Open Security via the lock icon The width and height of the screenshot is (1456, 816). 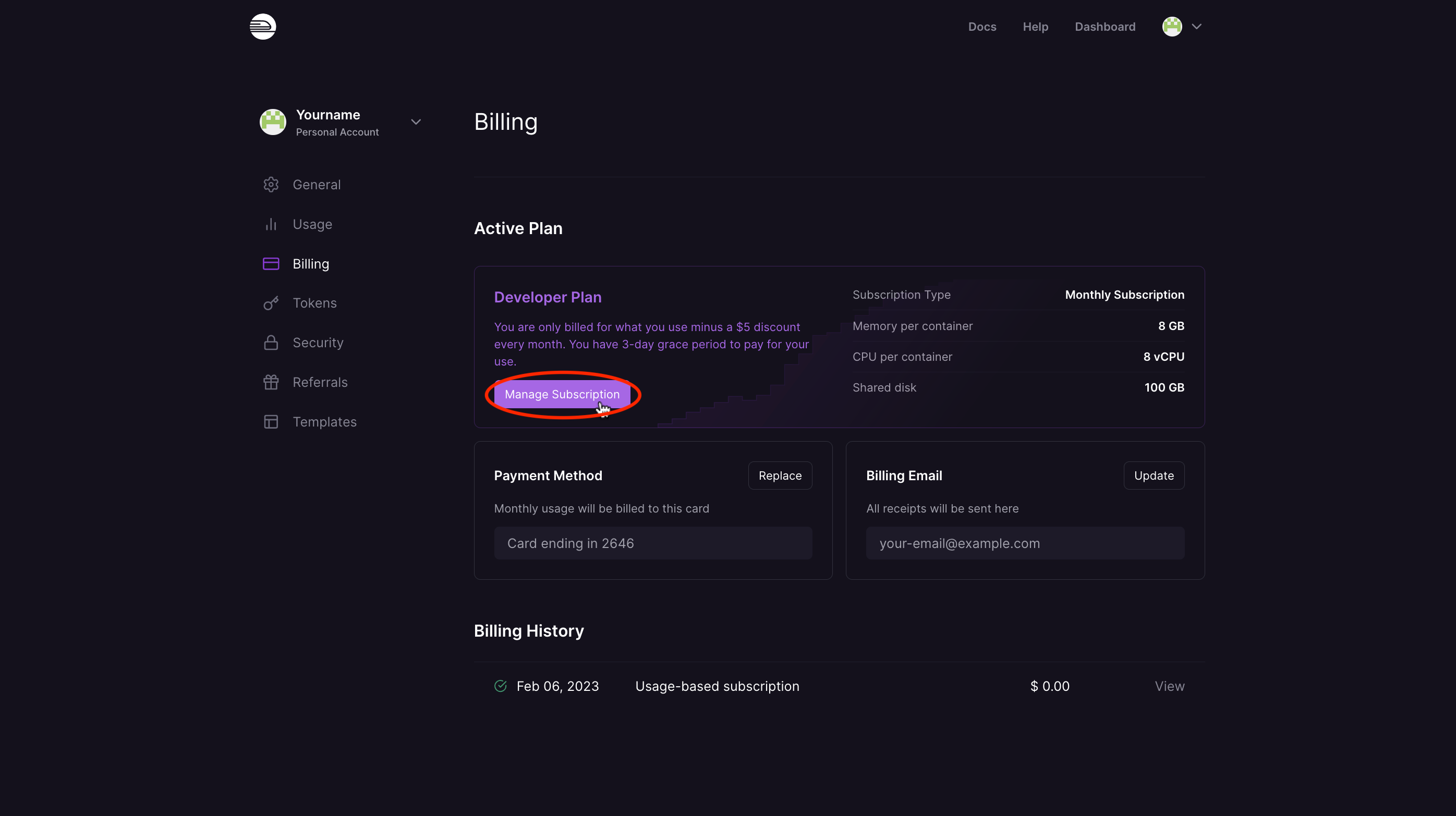click(x=271, y=343)
